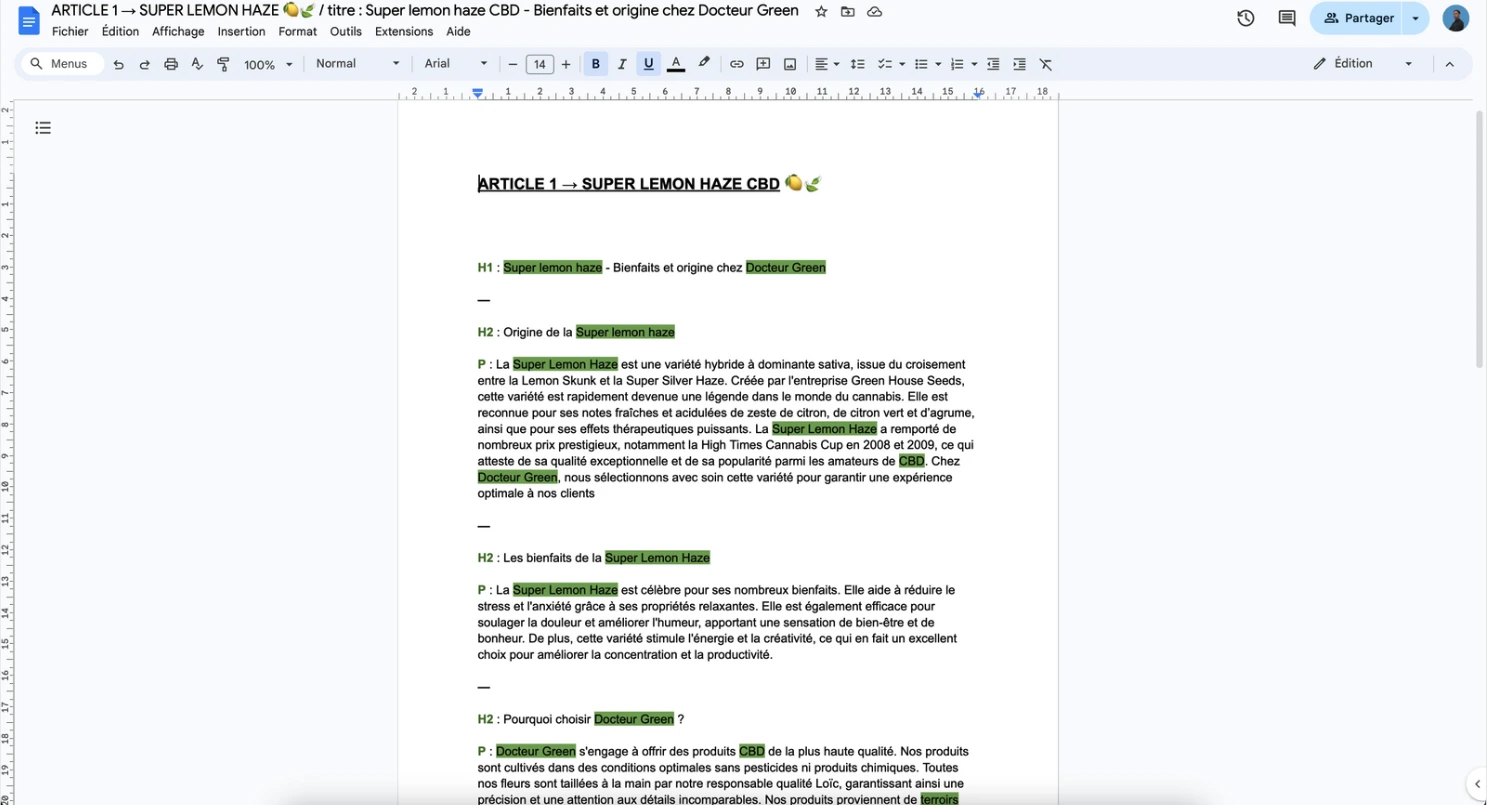Open the Extensions menu

point(404,31)
